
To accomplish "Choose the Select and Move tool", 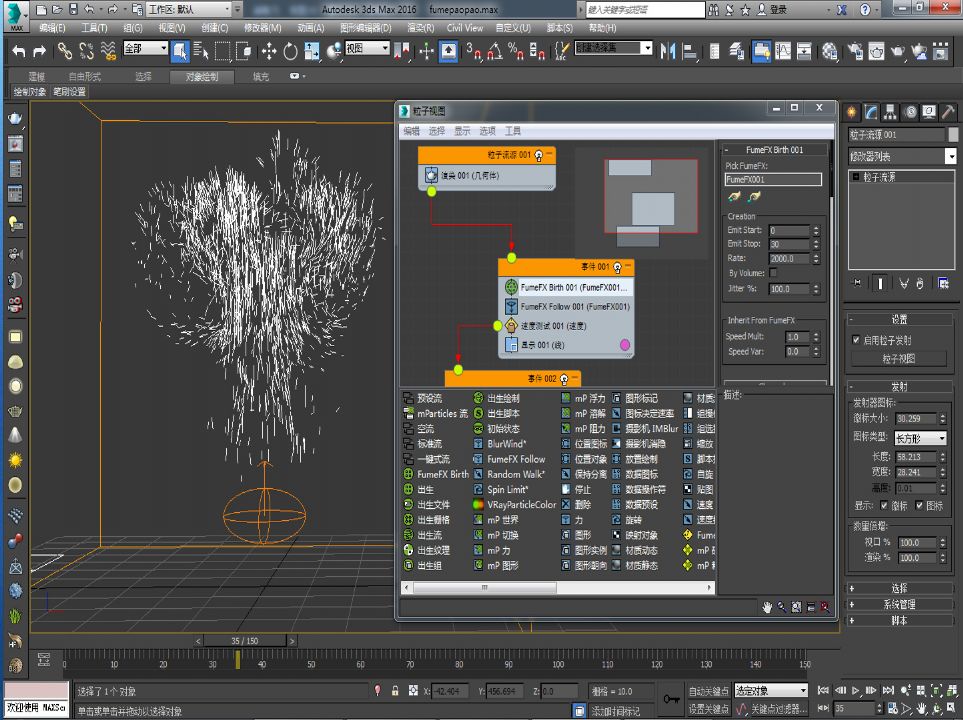I will [x=268, y=51].
